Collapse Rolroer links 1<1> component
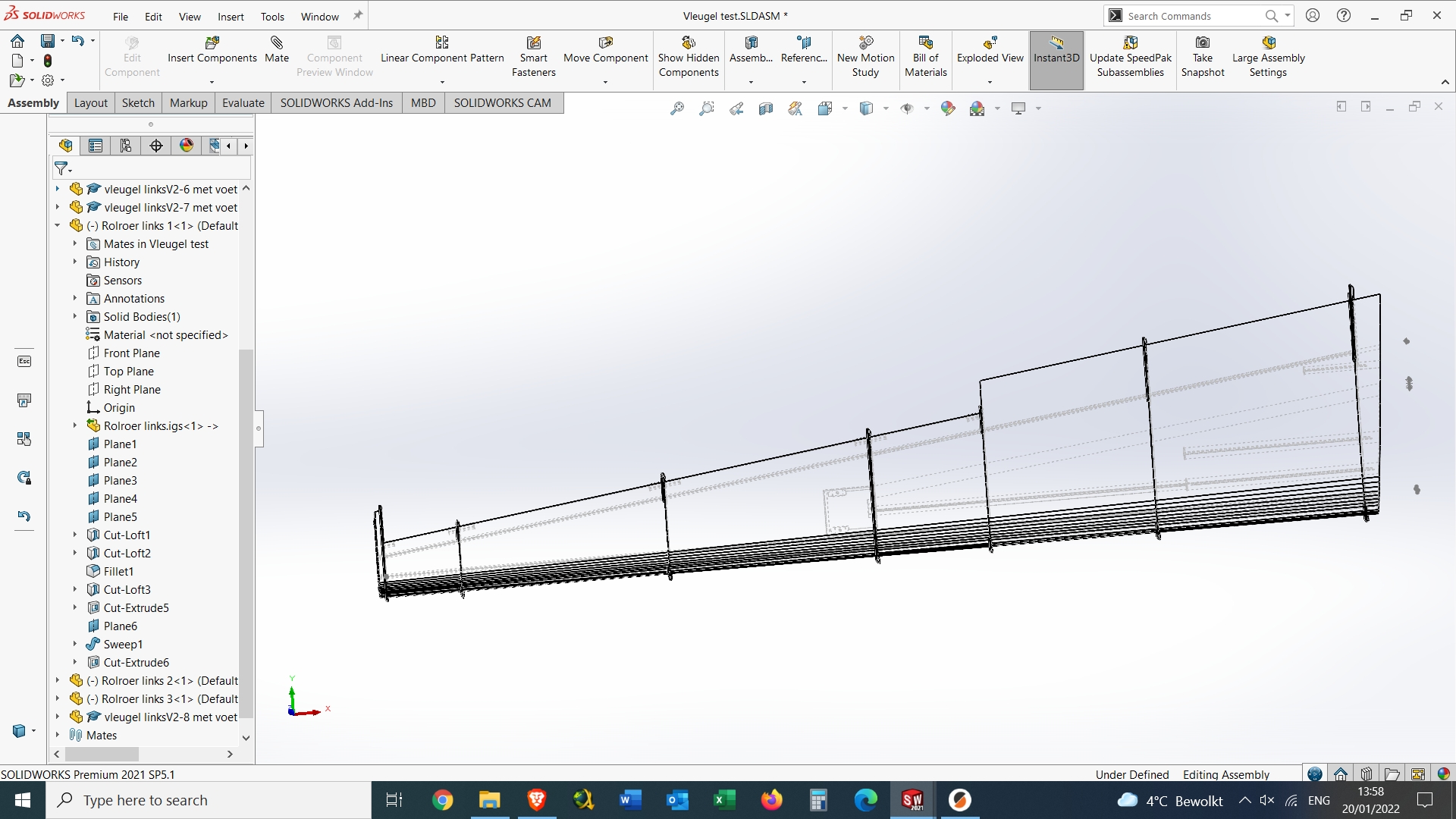 (x=58, y=226)
